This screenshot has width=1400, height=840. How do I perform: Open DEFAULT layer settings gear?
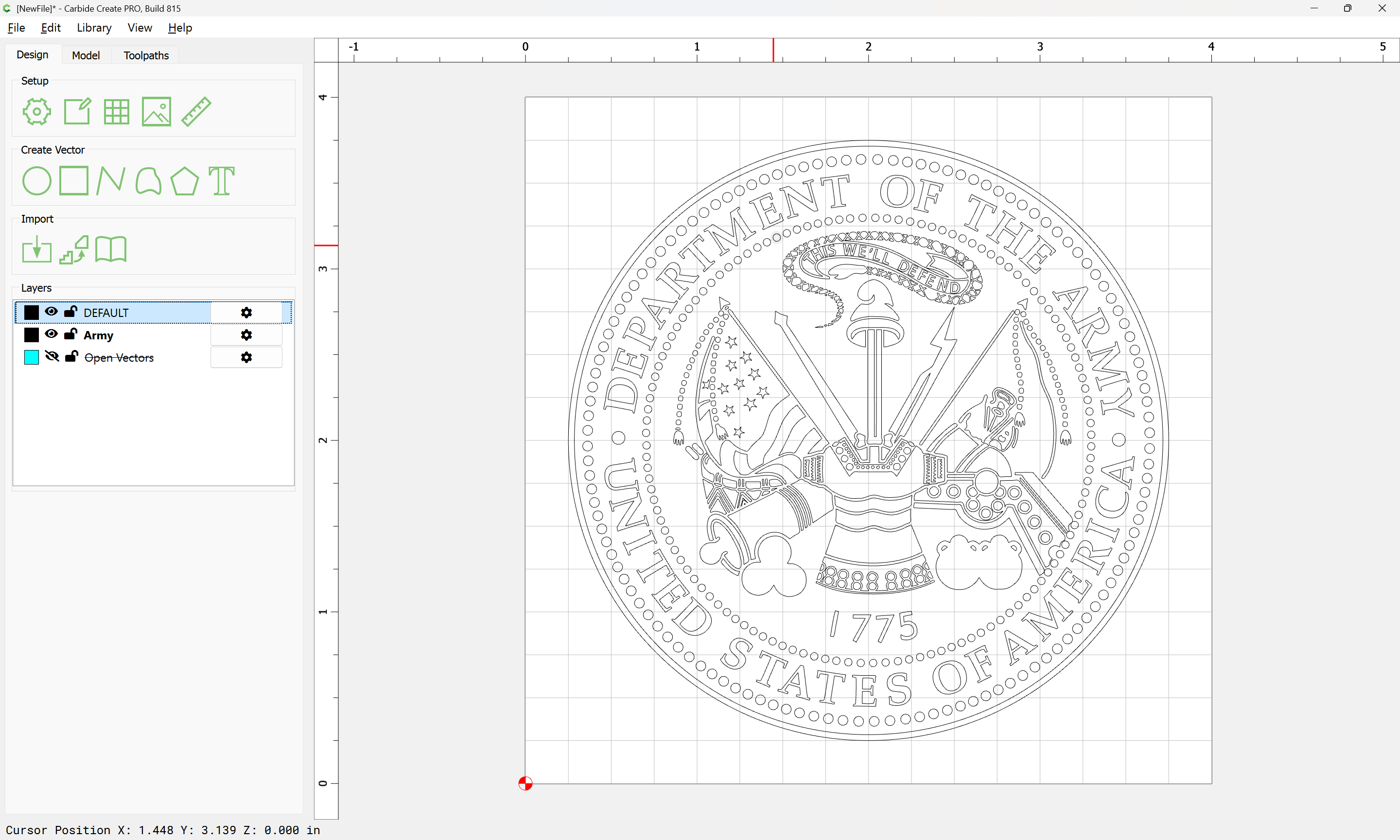[x=246, y=313]
